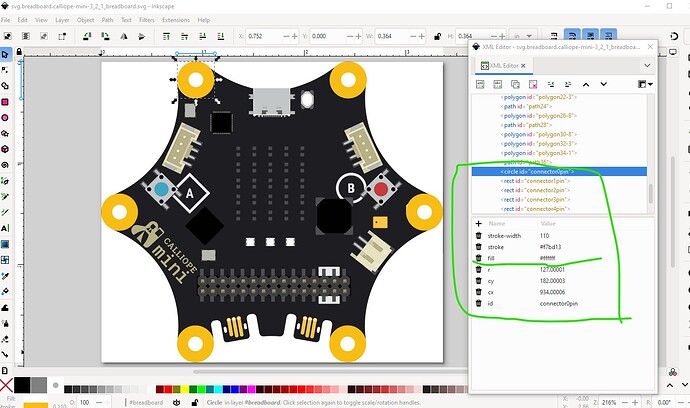Click New element node icon in XML Editor
Image resolution: width=690 pixels, height=408 pixels.
click(x=480, y=84)
